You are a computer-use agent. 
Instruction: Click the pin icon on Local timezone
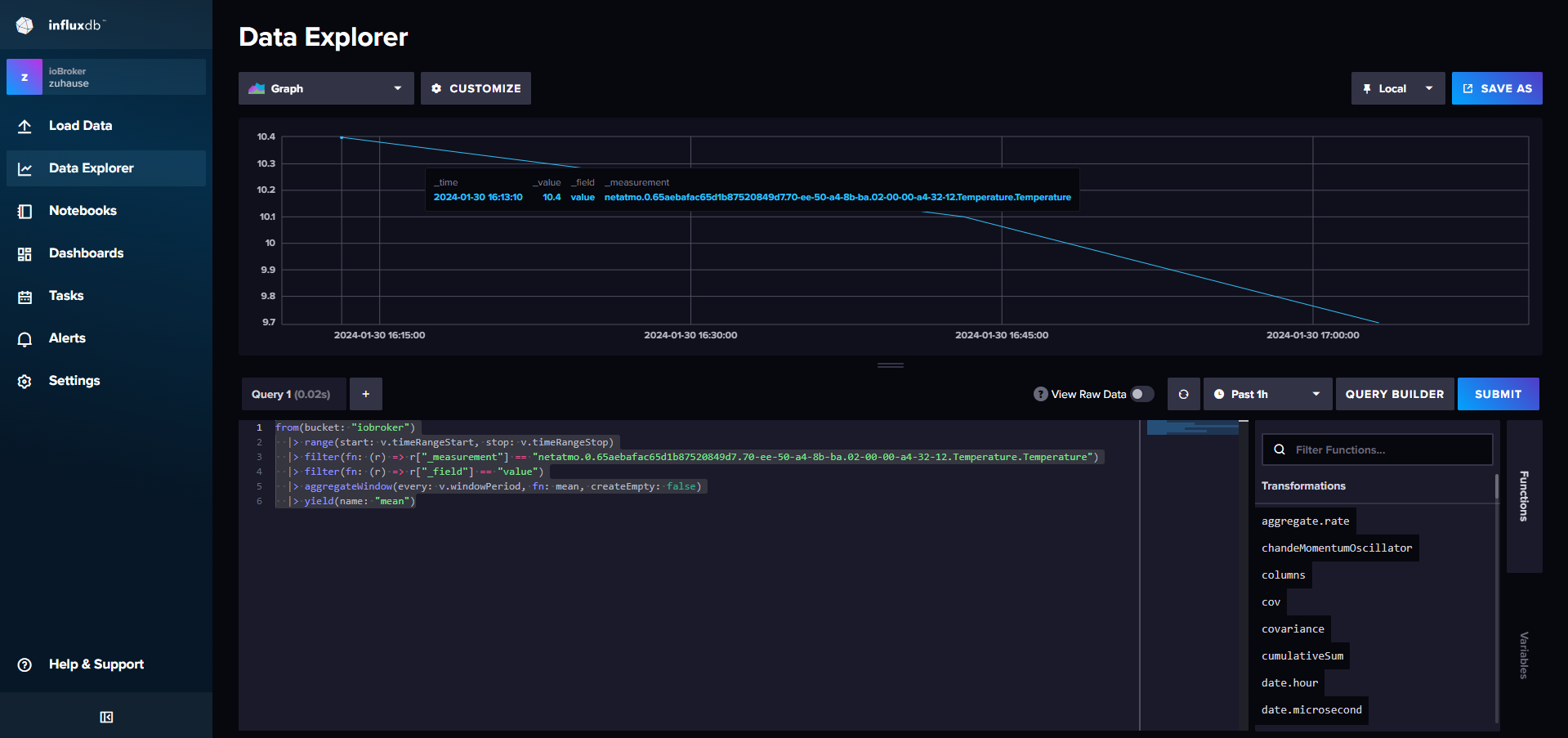pyautogui.click(x=1367, y=88)
